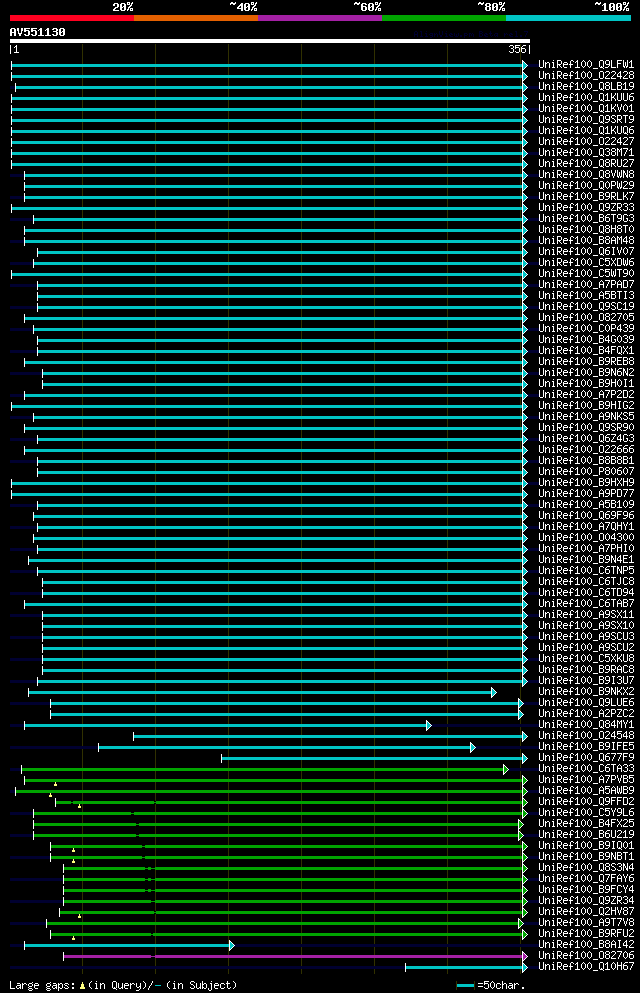Select label UniRef100_C5XKU8

586,659
